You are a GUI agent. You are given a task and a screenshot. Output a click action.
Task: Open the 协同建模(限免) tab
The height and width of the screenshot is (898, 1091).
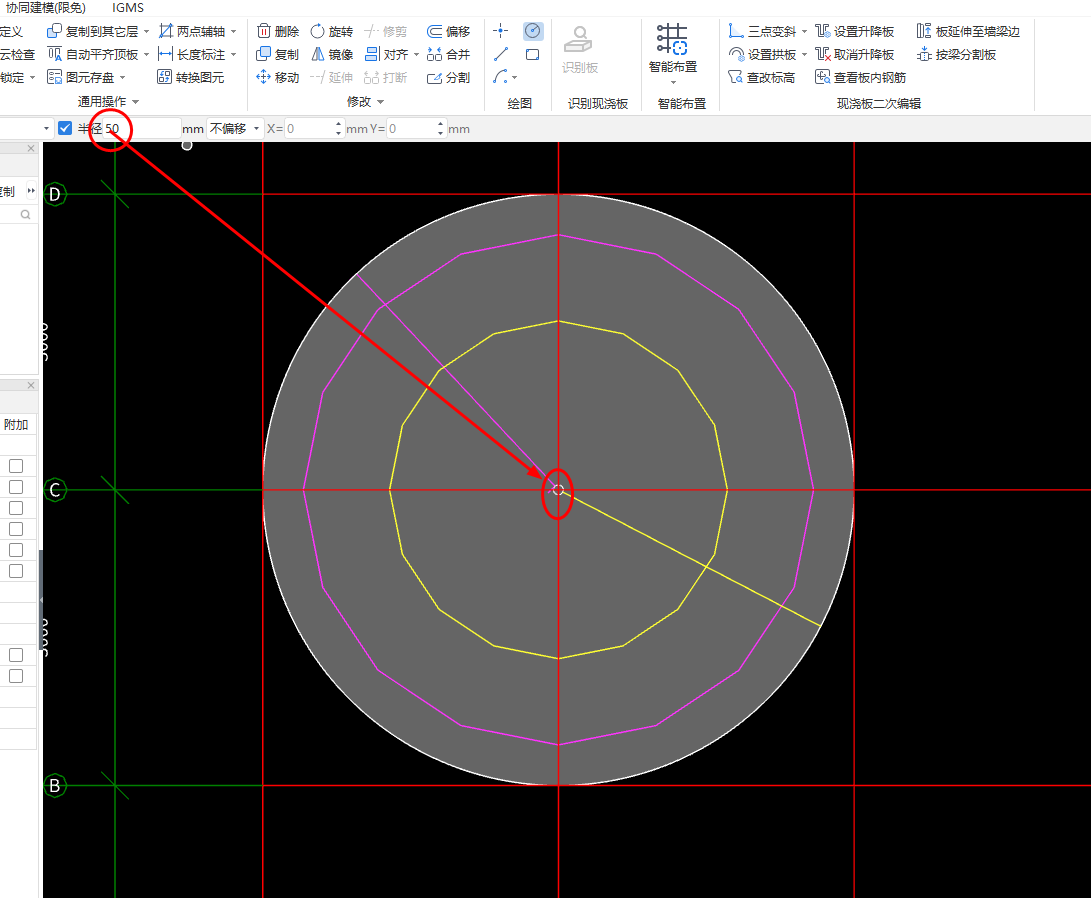pos(46,8)
